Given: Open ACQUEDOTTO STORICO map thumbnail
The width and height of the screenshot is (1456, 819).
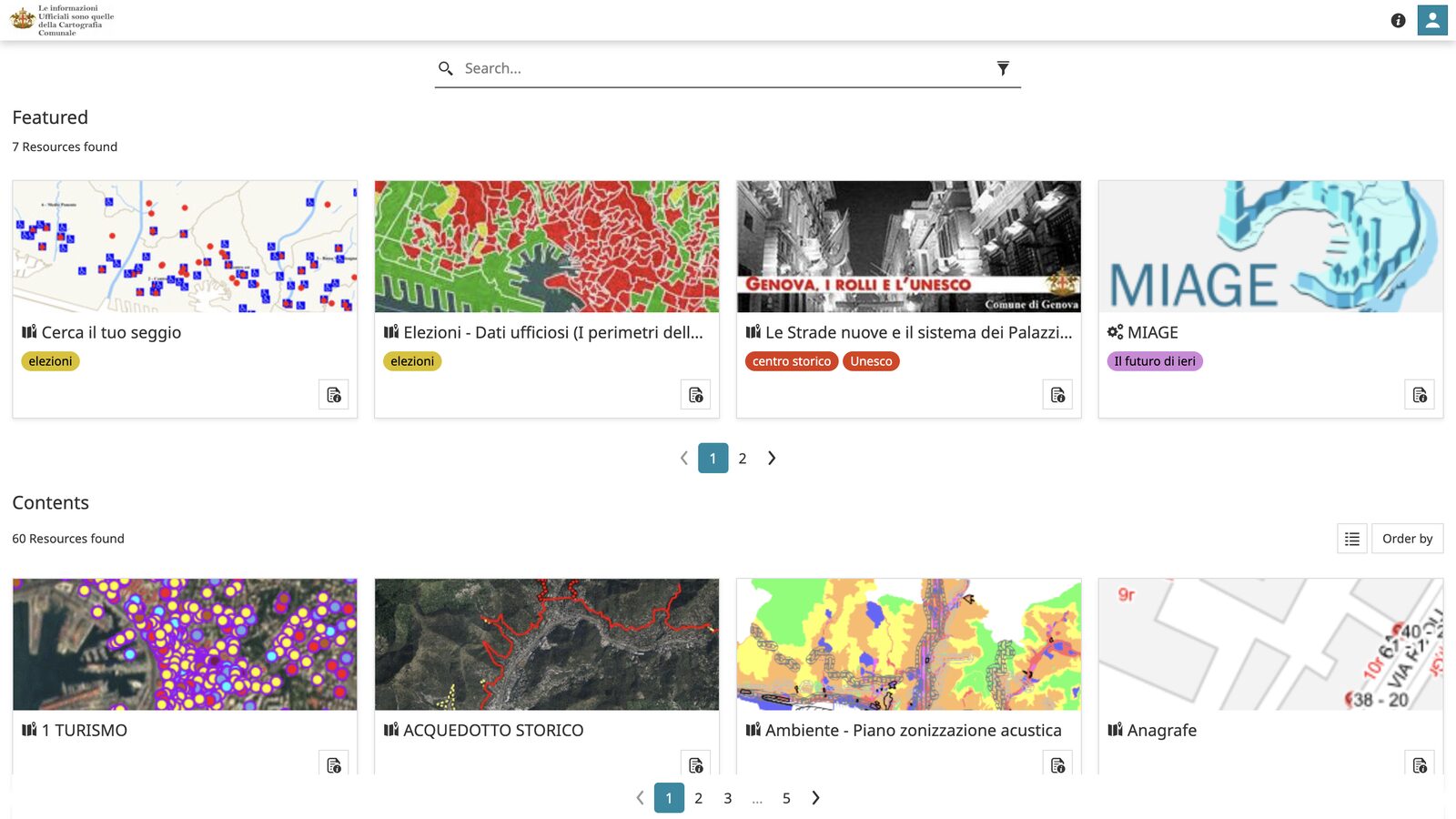Looking at the screenshot, I should 547,644.
